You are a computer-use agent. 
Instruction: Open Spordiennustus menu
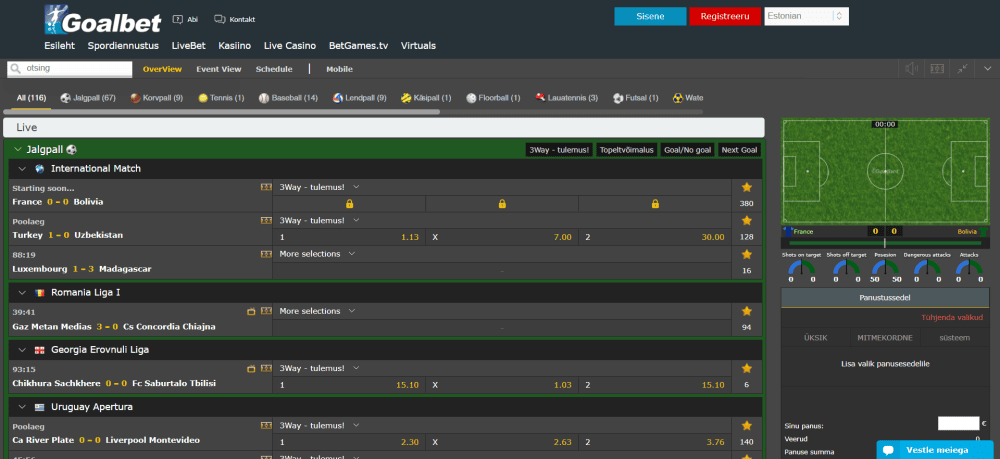coord(123,46)
